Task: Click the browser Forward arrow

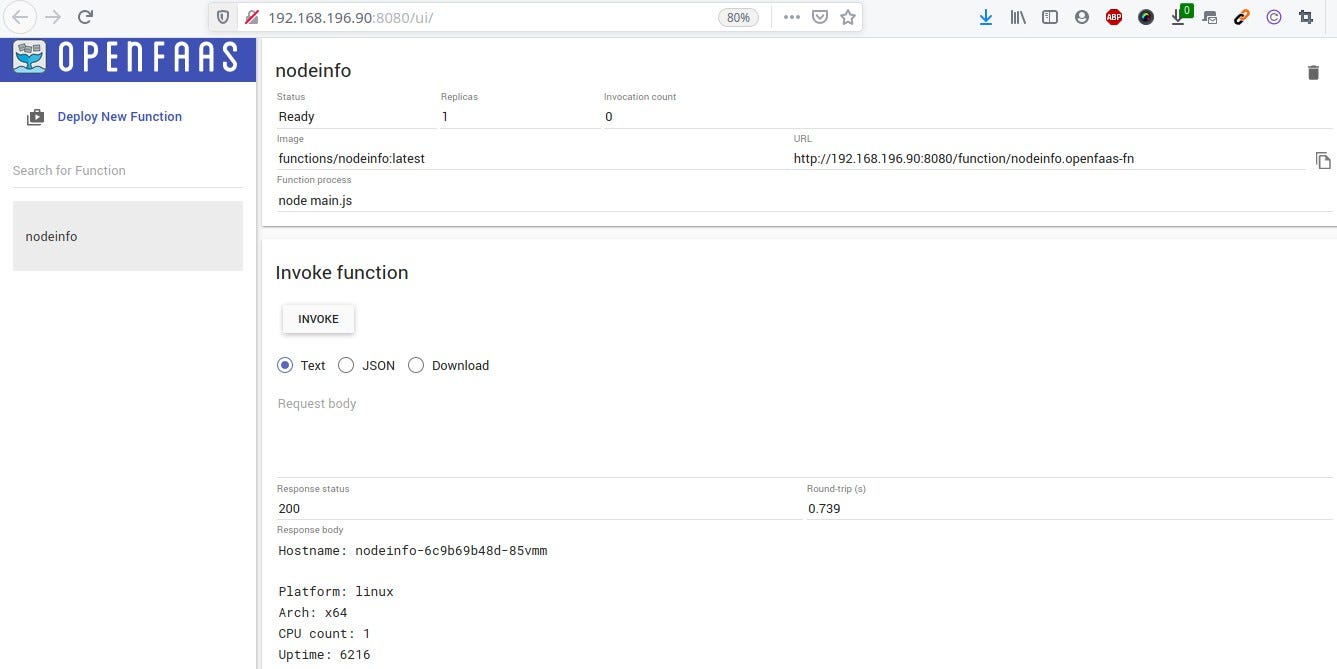Action: tap(53, 17)
